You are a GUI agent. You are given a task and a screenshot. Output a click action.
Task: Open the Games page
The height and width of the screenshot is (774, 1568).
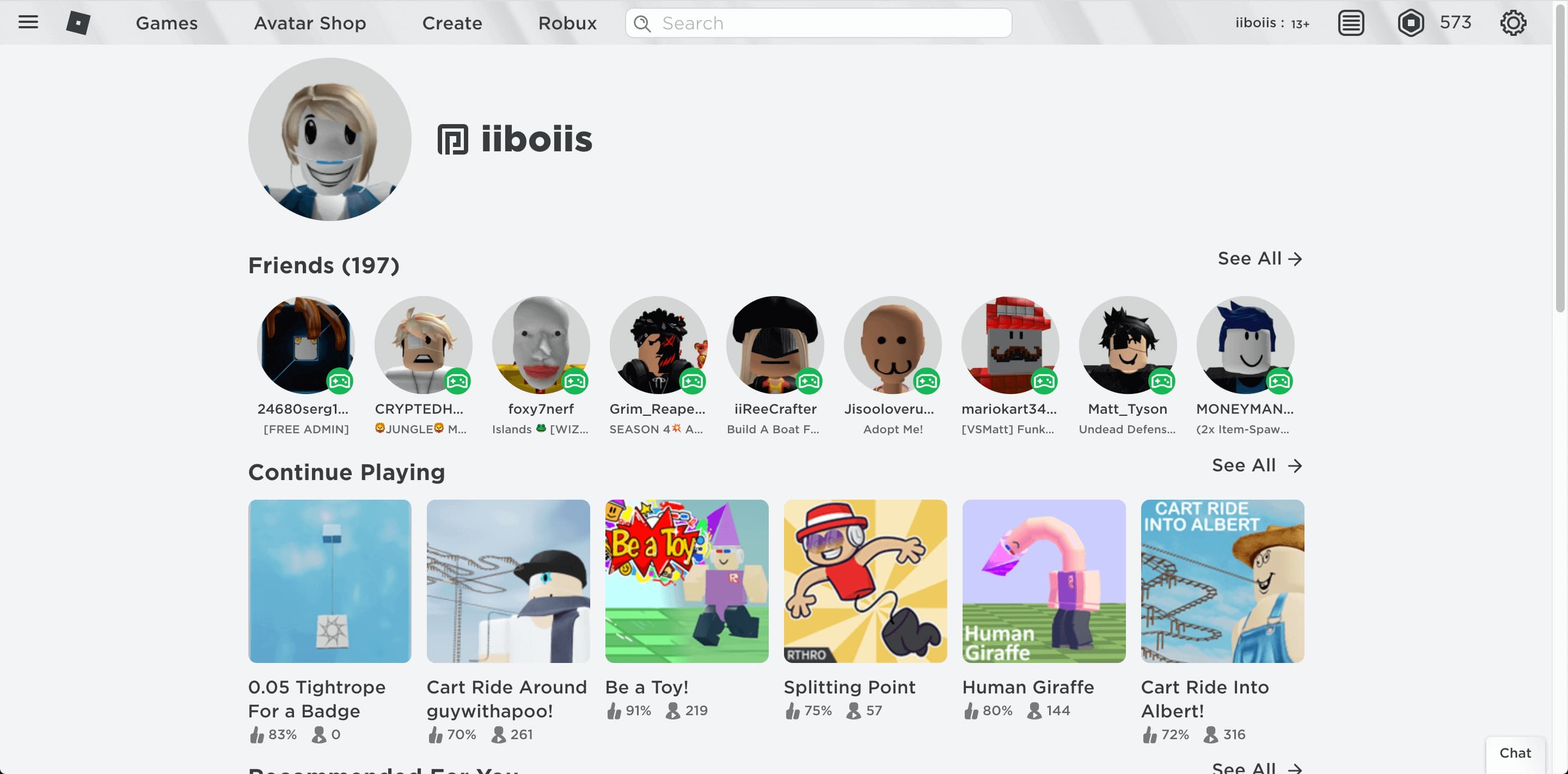pyautogui.click(x=166, y=22)
